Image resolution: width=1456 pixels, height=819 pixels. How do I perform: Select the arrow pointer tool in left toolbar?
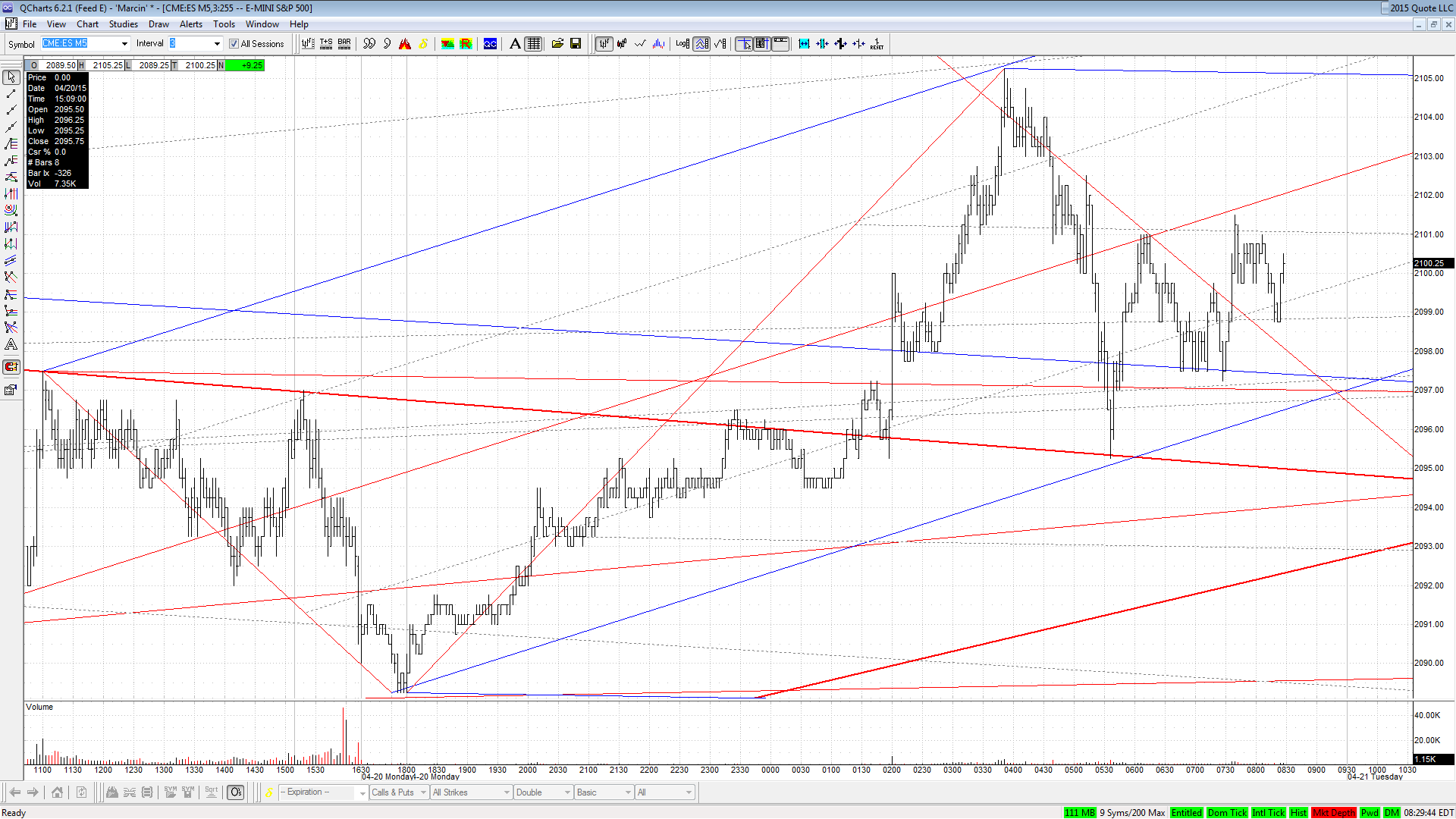(x=11, y=77)
